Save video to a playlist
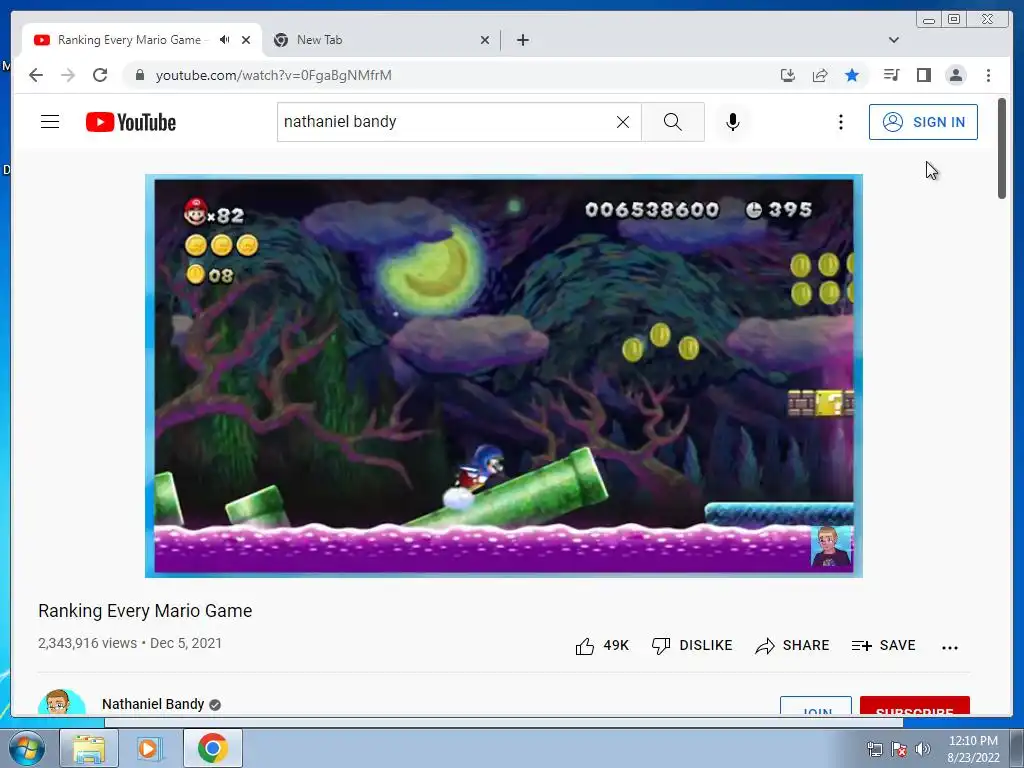Screen dimensions: 1024x768 click(884, 646)
